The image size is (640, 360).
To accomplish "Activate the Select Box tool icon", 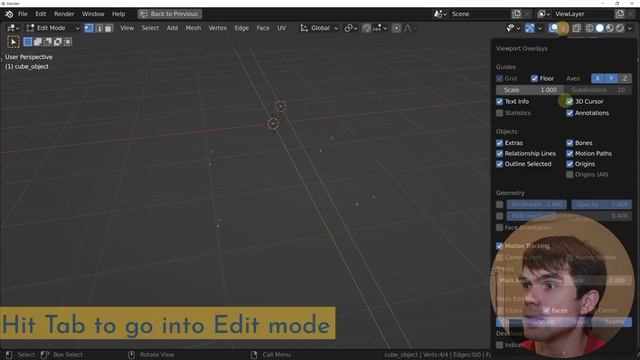I will tap(13, 42).
